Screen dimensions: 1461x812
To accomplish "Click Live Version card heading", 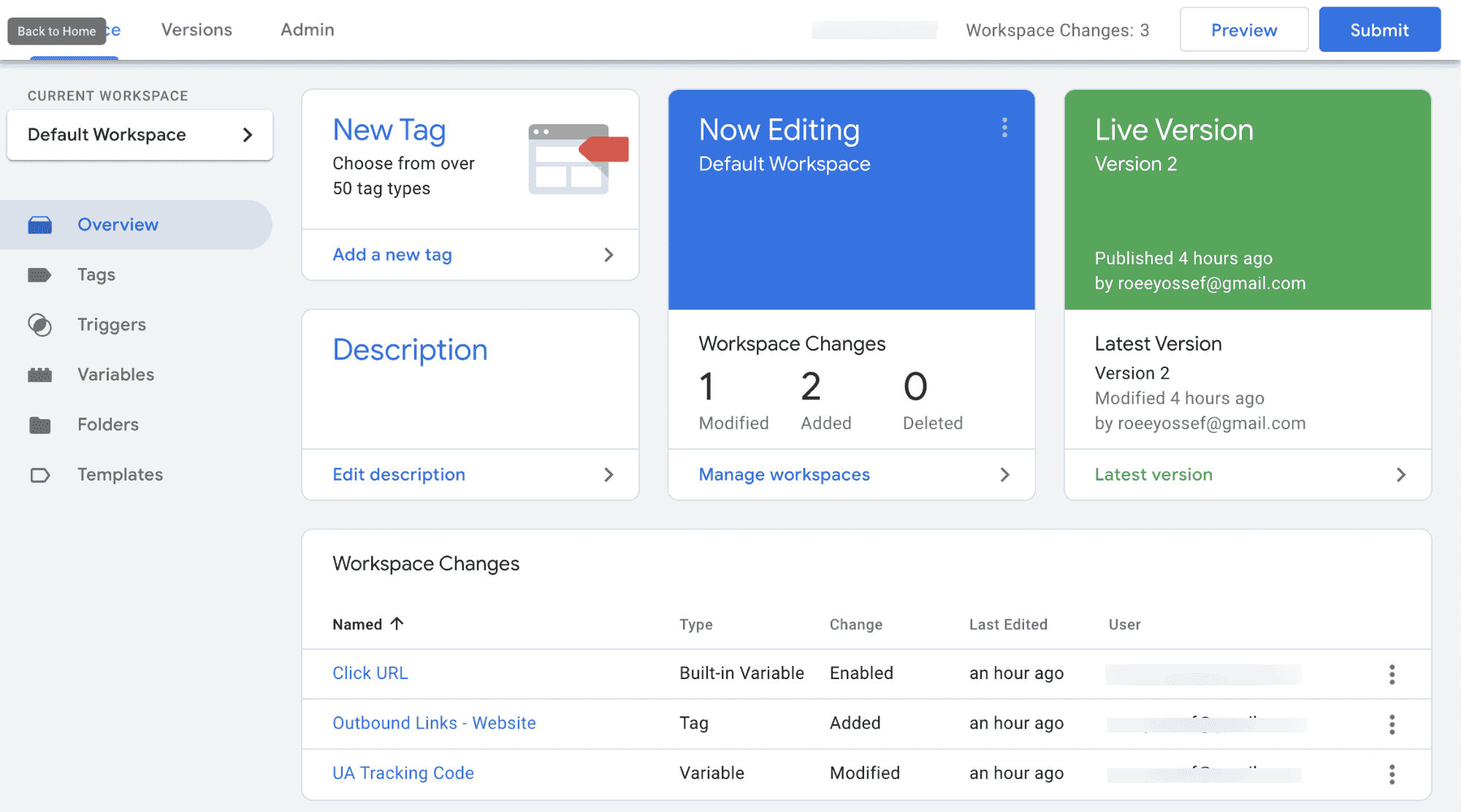I will pyautogui.click(x=1174, y=130).
